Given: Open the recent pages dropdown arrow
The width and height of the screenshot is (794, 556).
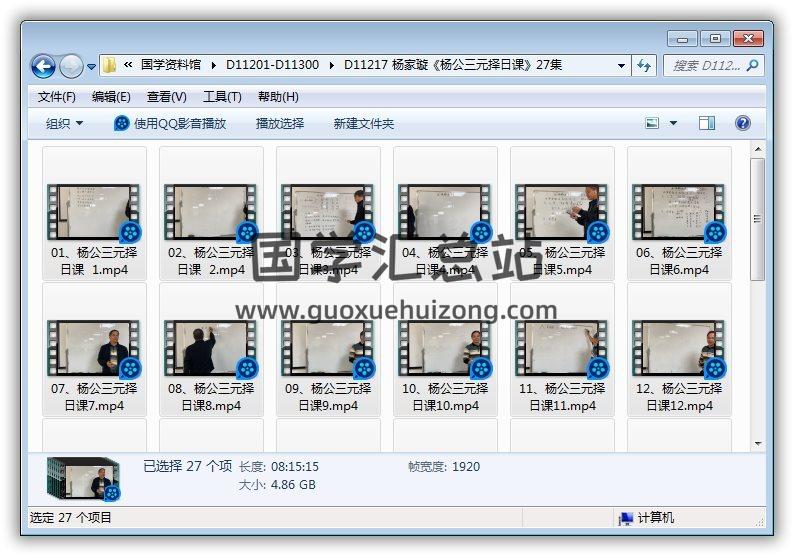Looking at the screenshot, I should tap(92, 67).
